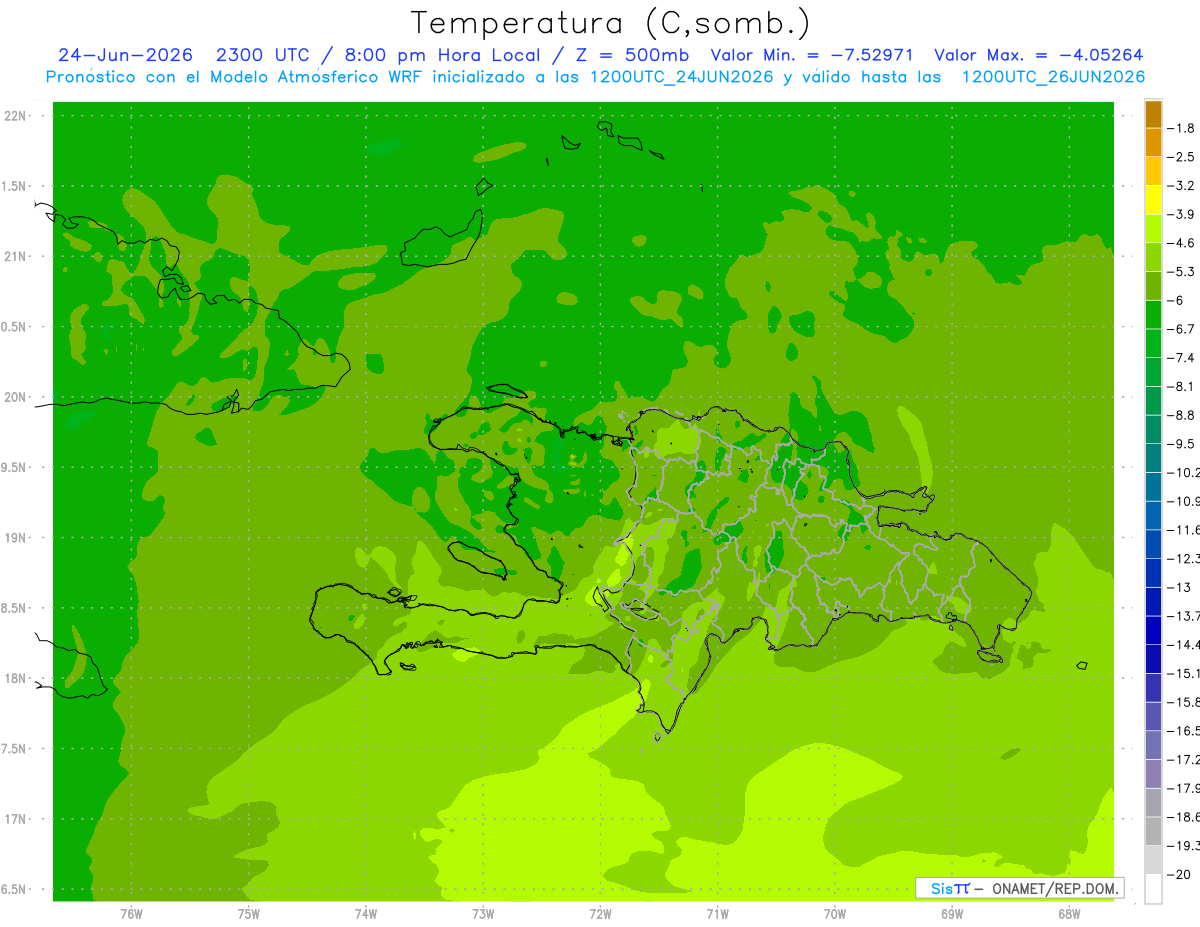Click the '2300 UTC' time label
Viewport: 1200px width, 927px height.
pos(263,55)
